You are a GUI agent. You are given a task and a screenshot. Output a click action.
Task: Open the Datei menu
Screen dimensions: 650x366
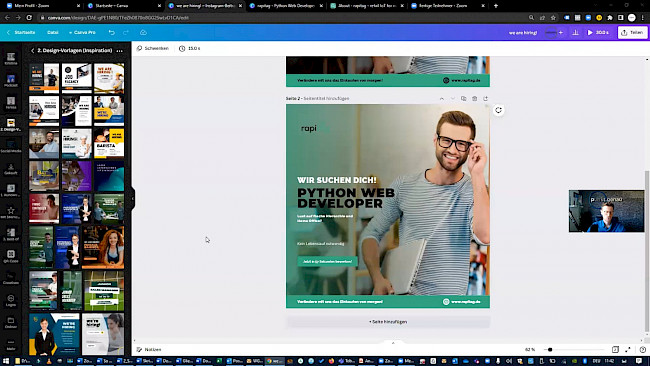click(53, 32)
